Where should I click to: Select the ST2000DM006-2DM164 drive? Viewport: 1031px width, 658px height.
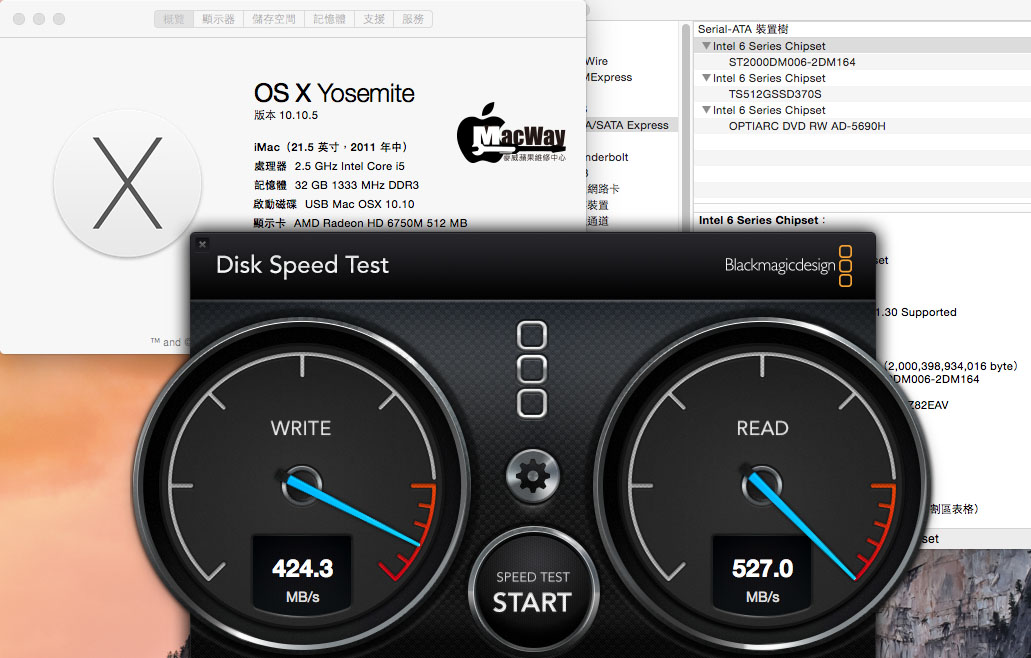(x=792, y=62)
